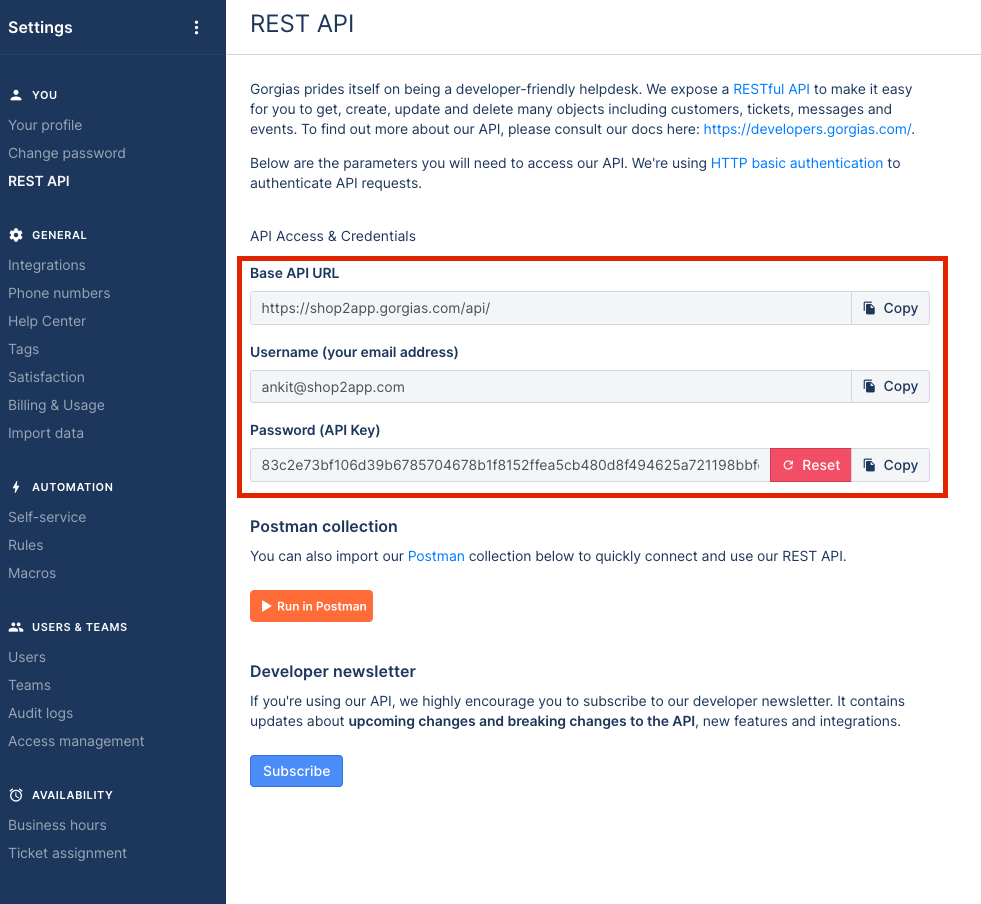981x904 pixels.
Task: Copy the Password API Key
Action: pyautogui.click(x=890, y=465)
